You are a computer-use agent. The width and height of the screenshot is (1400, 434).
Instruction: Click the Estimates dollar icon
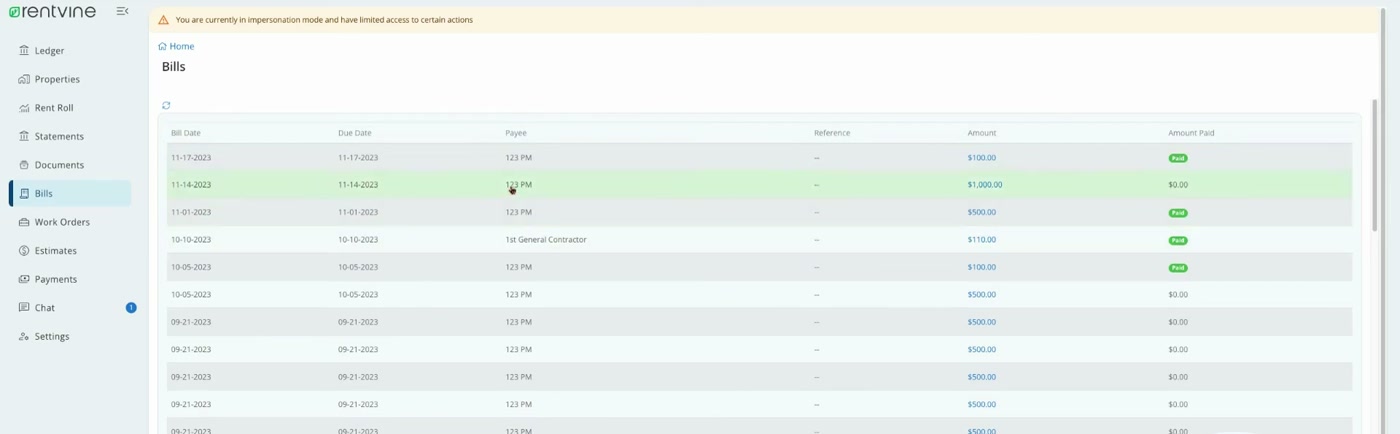pyautogui.click(x=24, y=251)
